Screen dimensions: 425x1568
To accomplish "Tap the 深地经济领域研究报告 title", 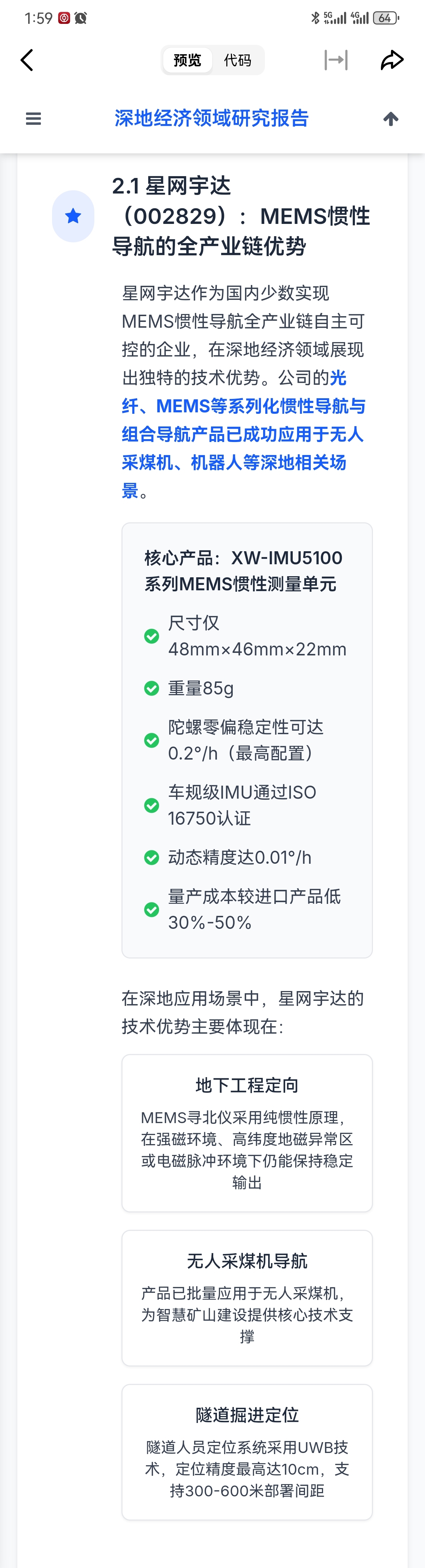I will tap(211, 118).
